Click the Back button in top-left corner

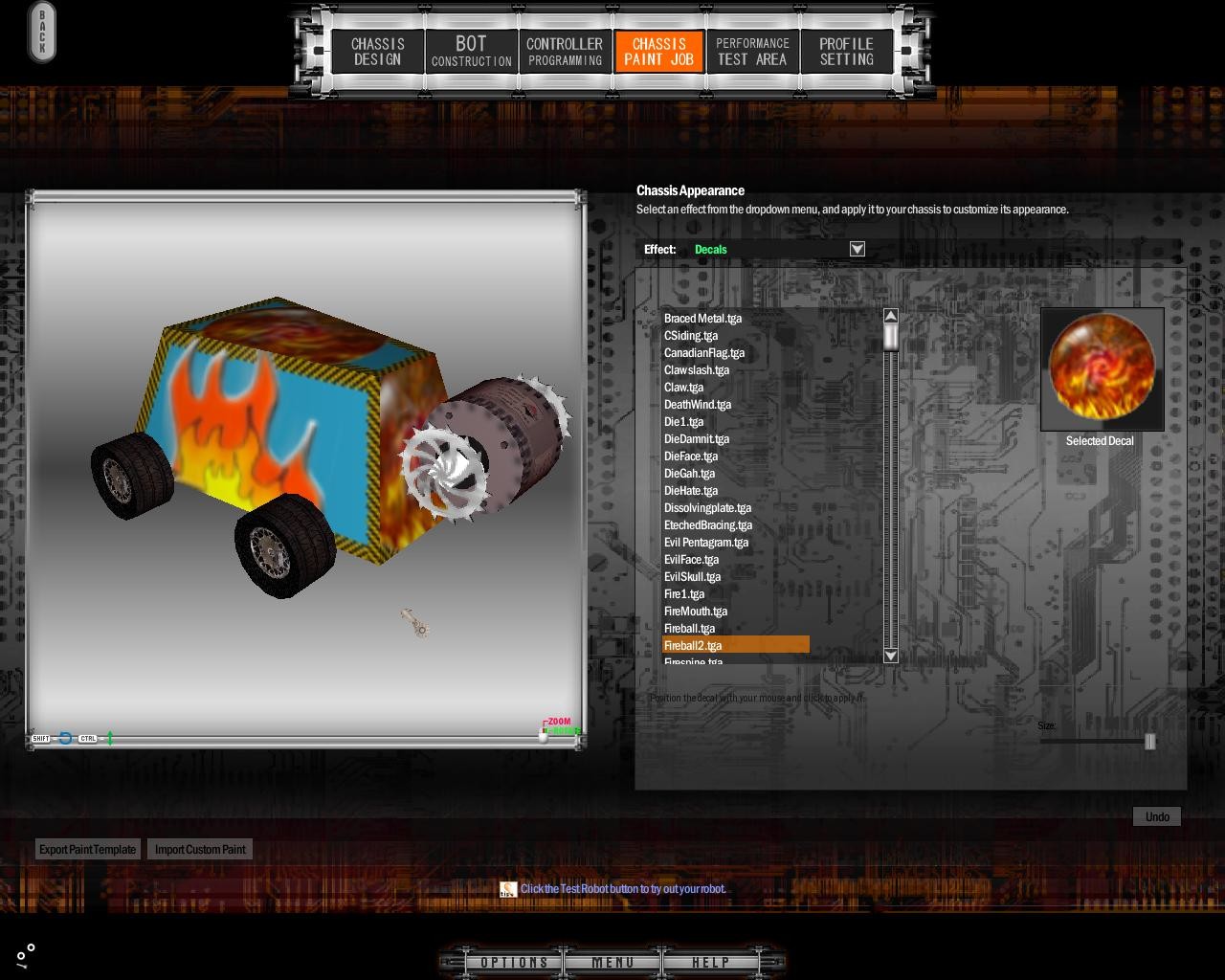pyautogui.click(x=42, y=33)
